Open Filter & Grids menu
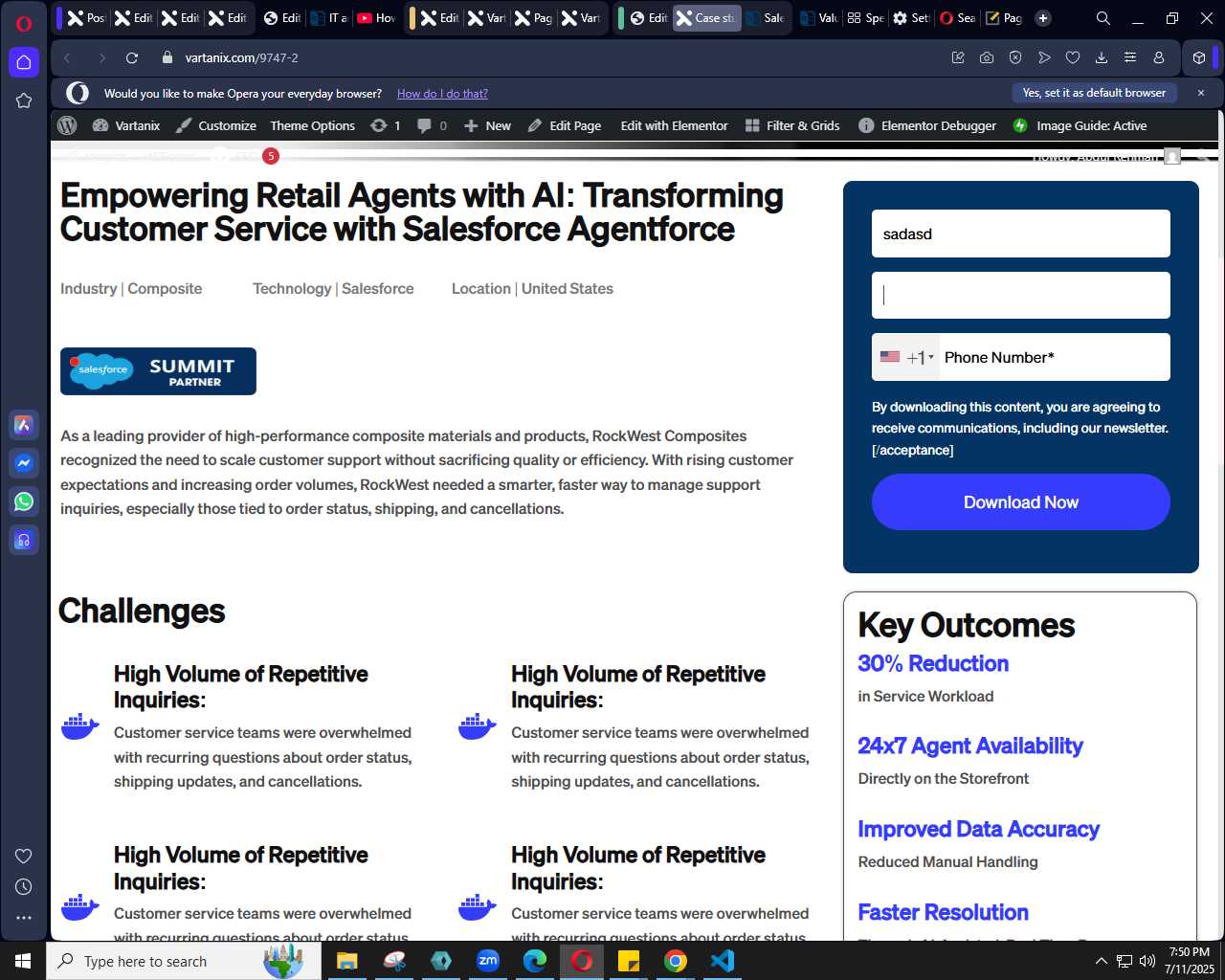Viewport: 1225px width, 980px height. point(792,125)
